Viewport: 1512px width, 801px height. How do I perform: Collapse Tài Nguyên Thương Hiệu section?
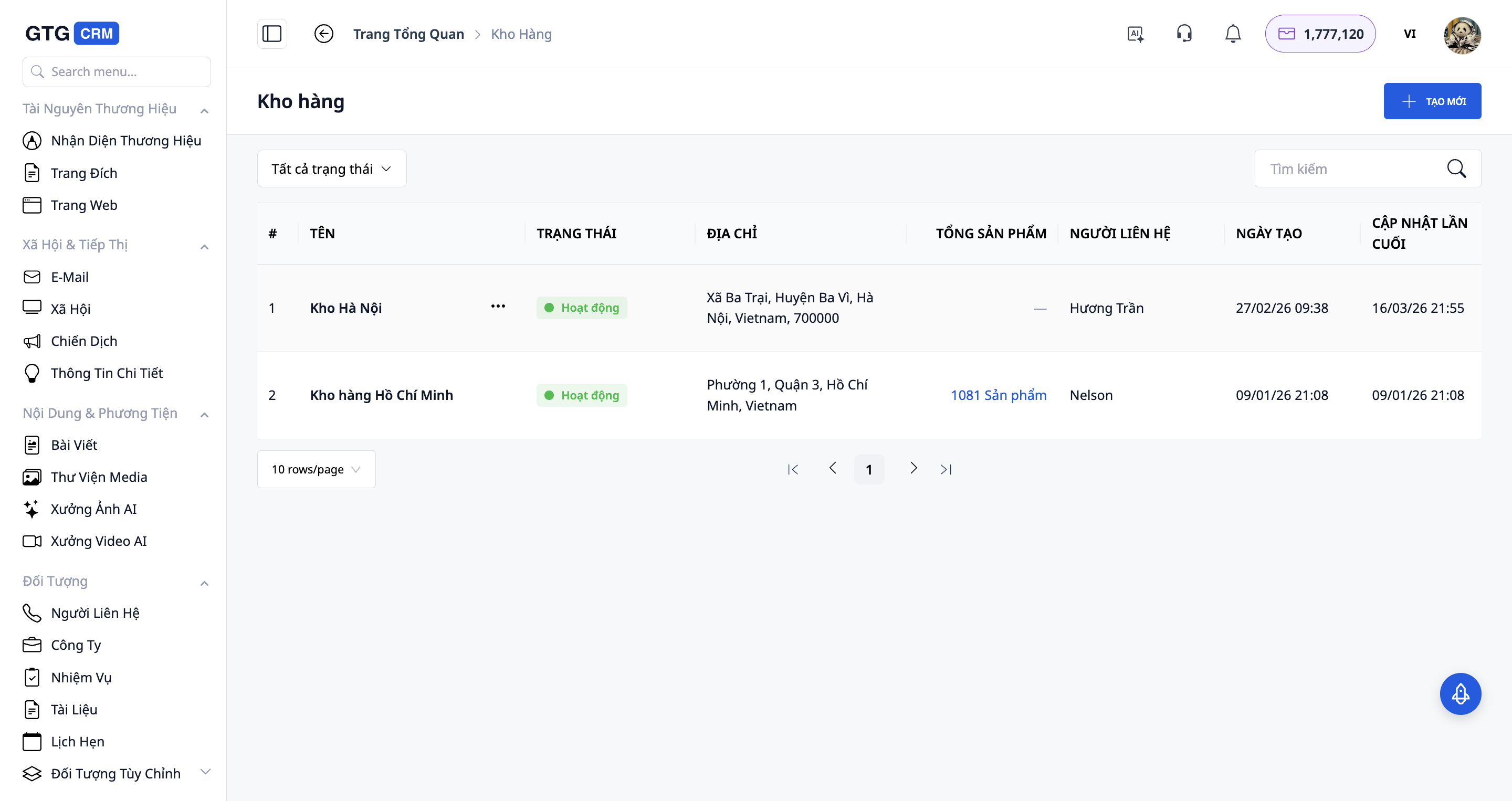pos(204,110)
